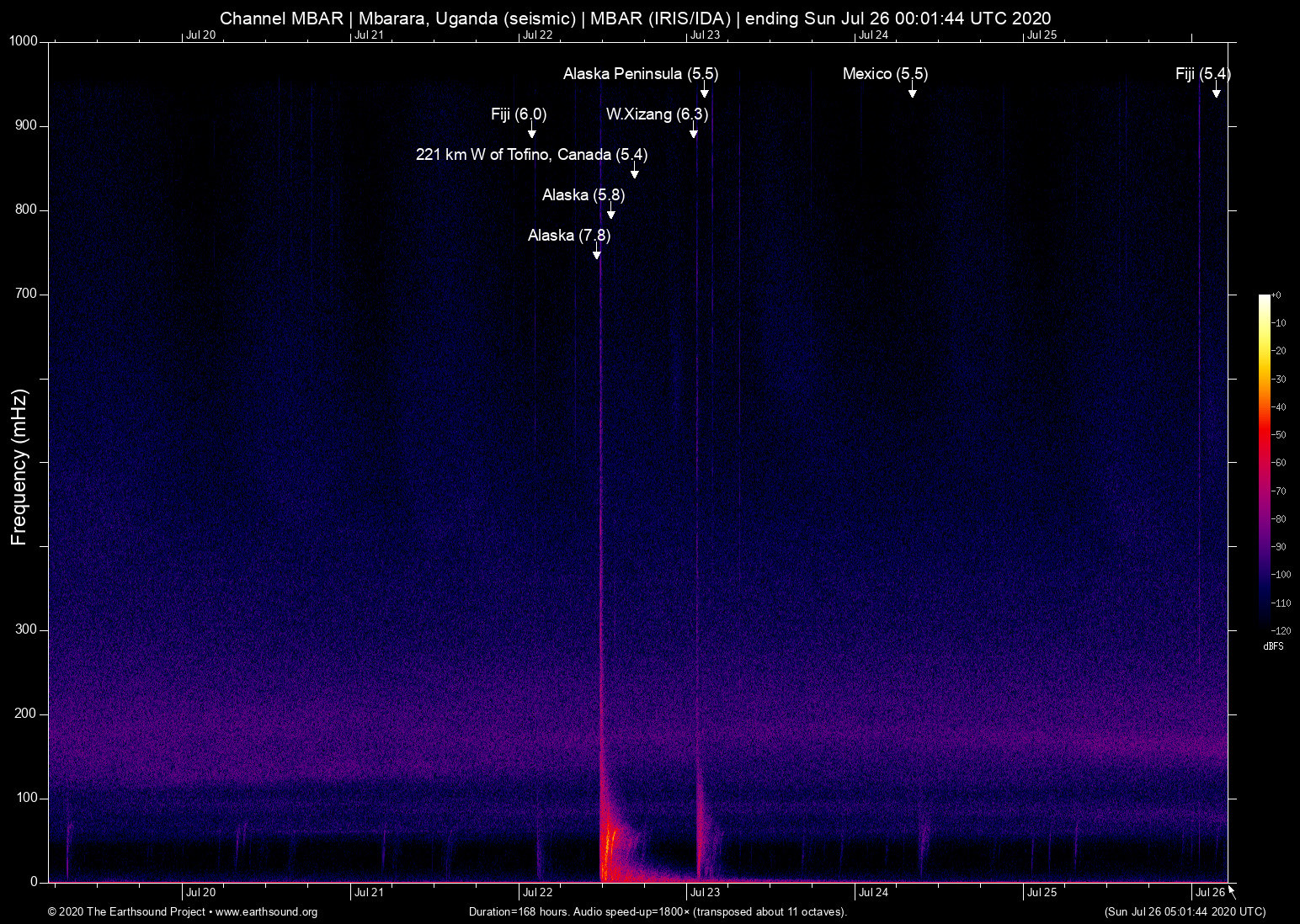
Task: Click the arrow marker below Alaska (5.8)
Action: click(610, 213)
